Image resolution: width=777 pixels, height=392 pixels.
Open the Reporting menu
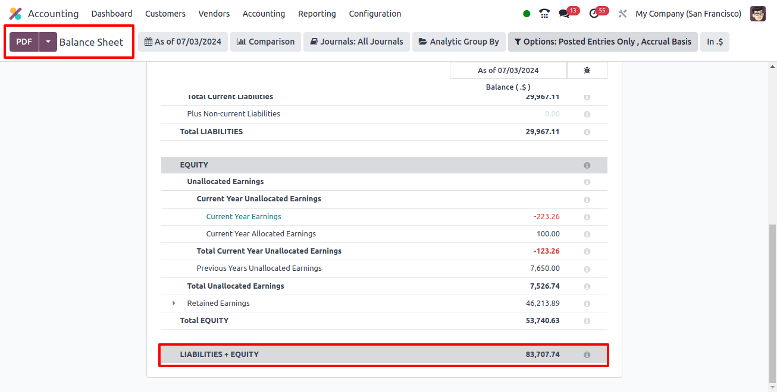[317, 14]
